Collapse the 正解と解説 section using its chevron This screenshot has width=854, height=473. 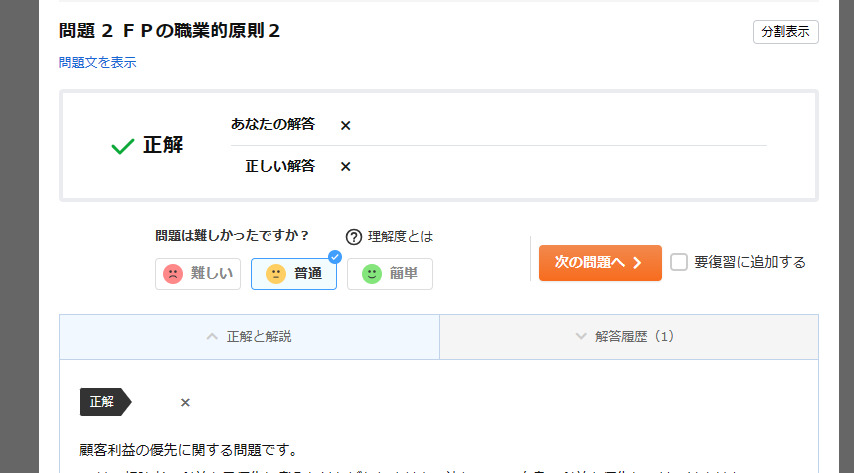tap(211, 337)
